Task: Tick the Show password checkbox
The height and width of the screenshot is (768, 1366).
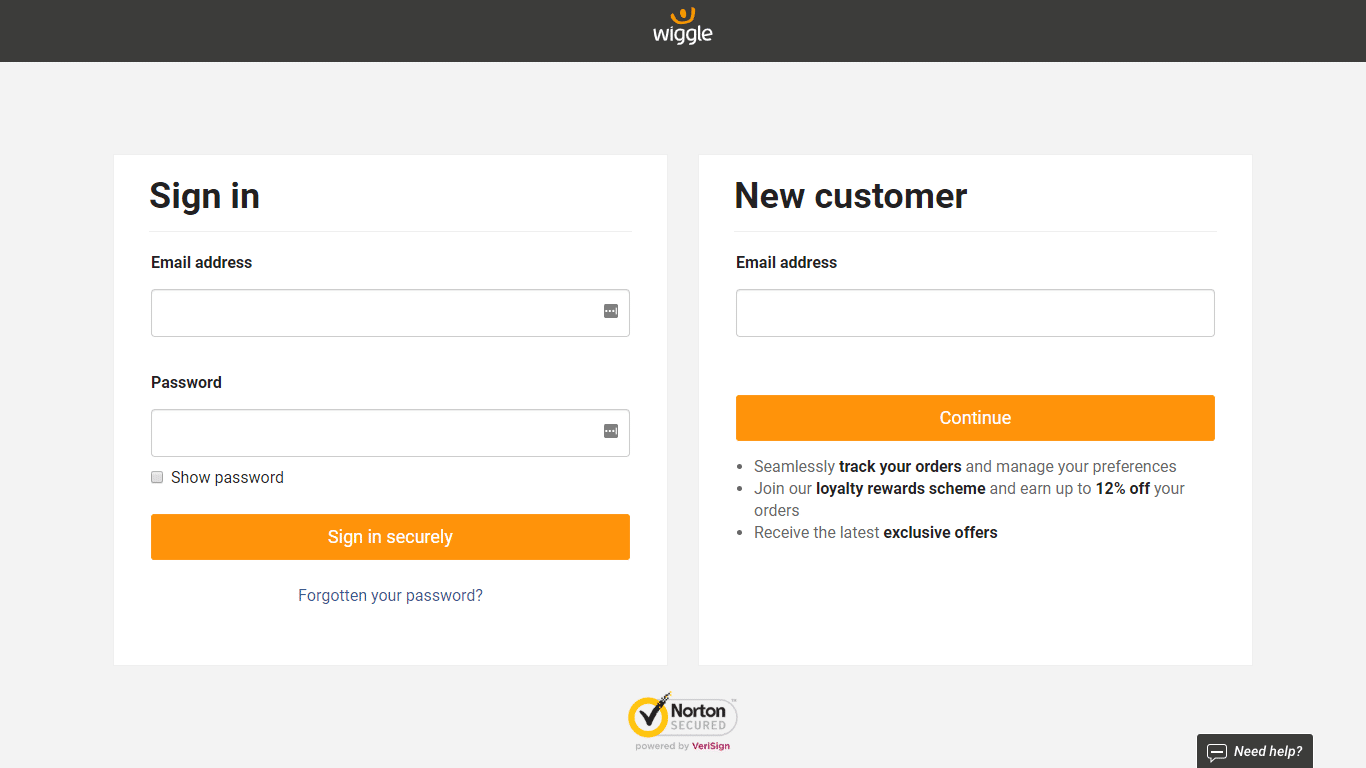Action: pos(157,477)
